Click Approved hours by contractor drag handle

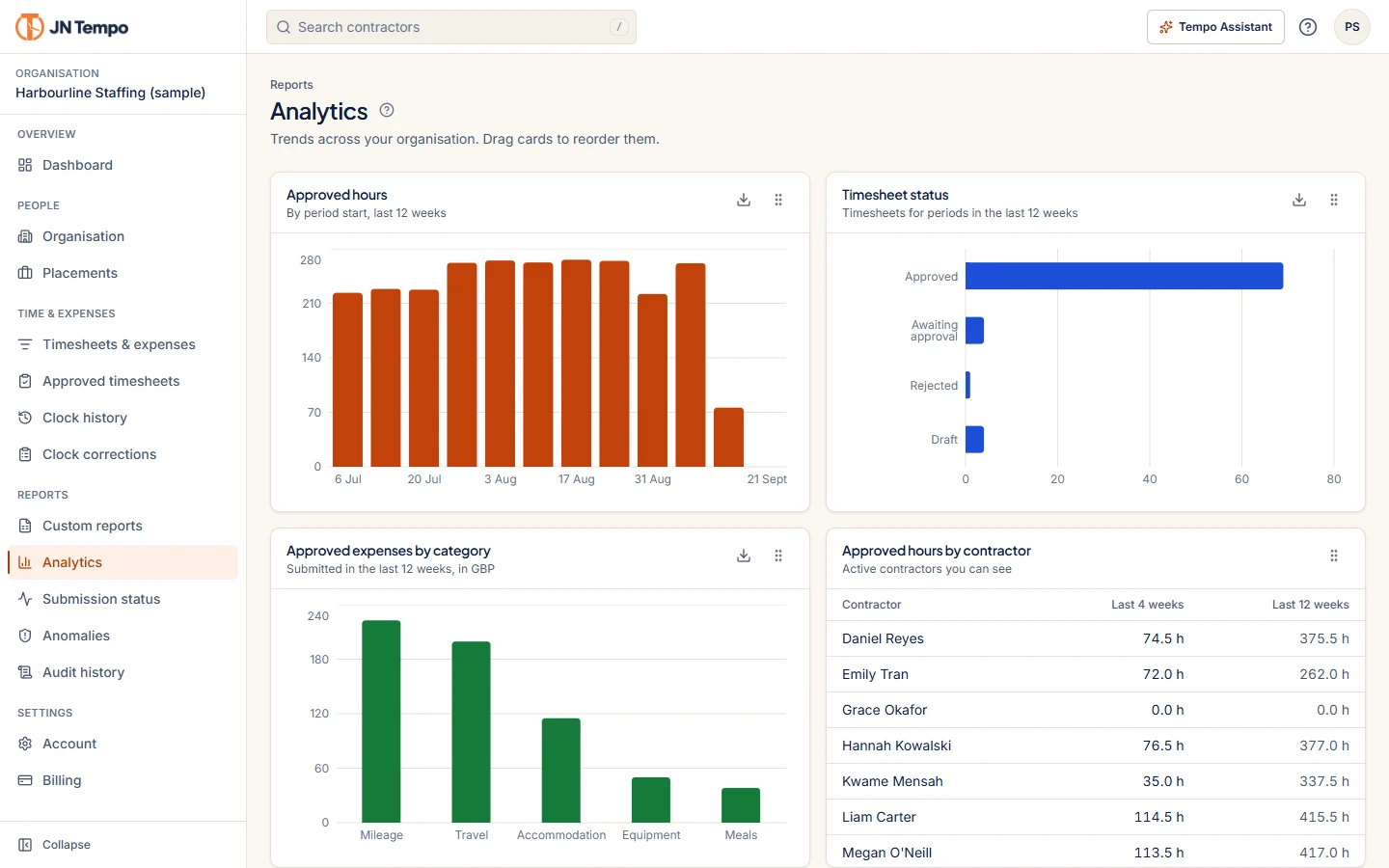point(1334,556)
